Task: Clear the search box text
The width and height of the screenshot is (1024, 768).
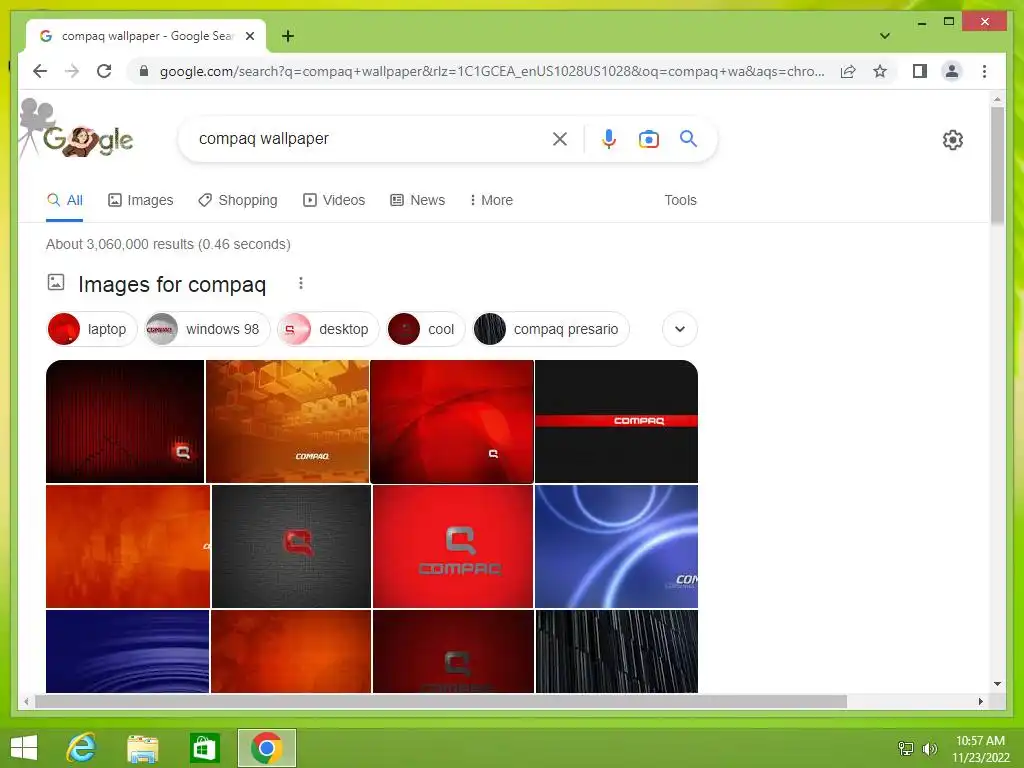Action: click(x=560, y=138)
